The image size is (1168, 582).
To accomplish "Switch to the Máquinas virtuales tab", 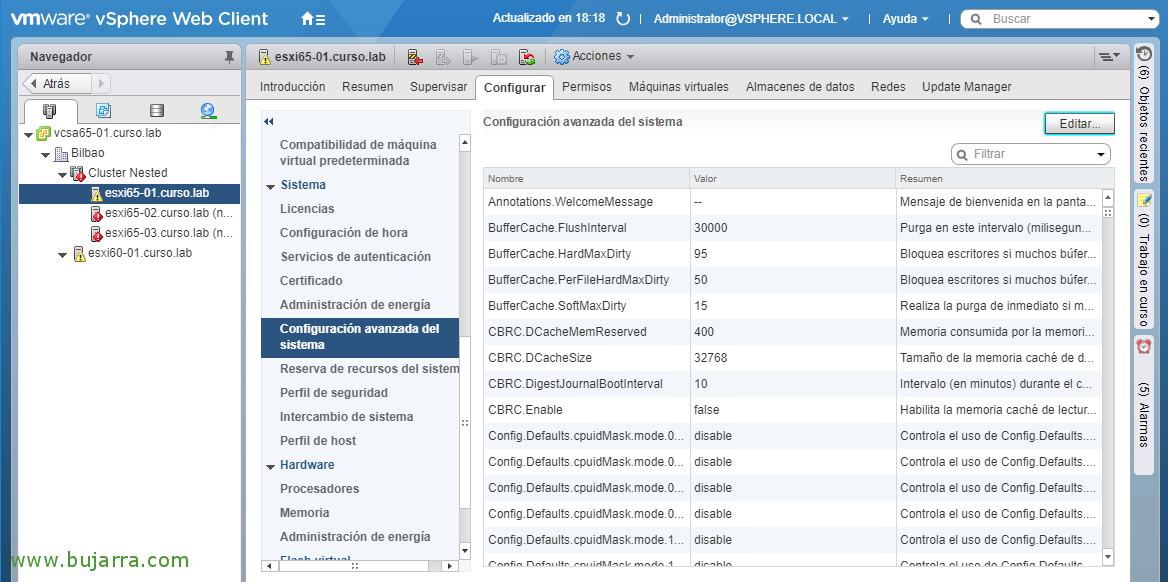I will [679, 87].
